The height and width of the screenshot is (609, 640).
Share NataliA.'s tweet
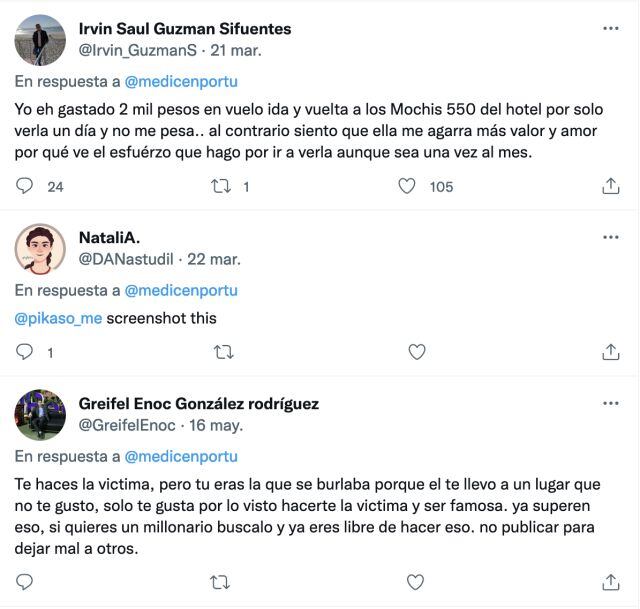tap(610, 352)
